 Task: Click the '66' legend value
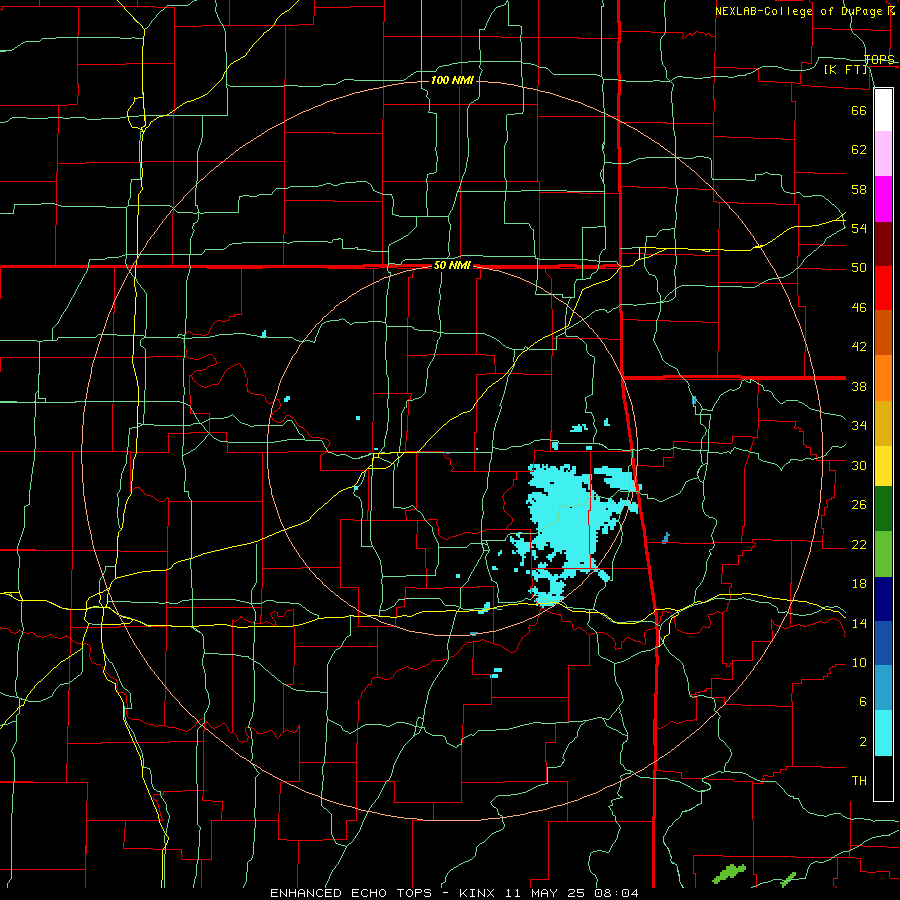(859, 110)
